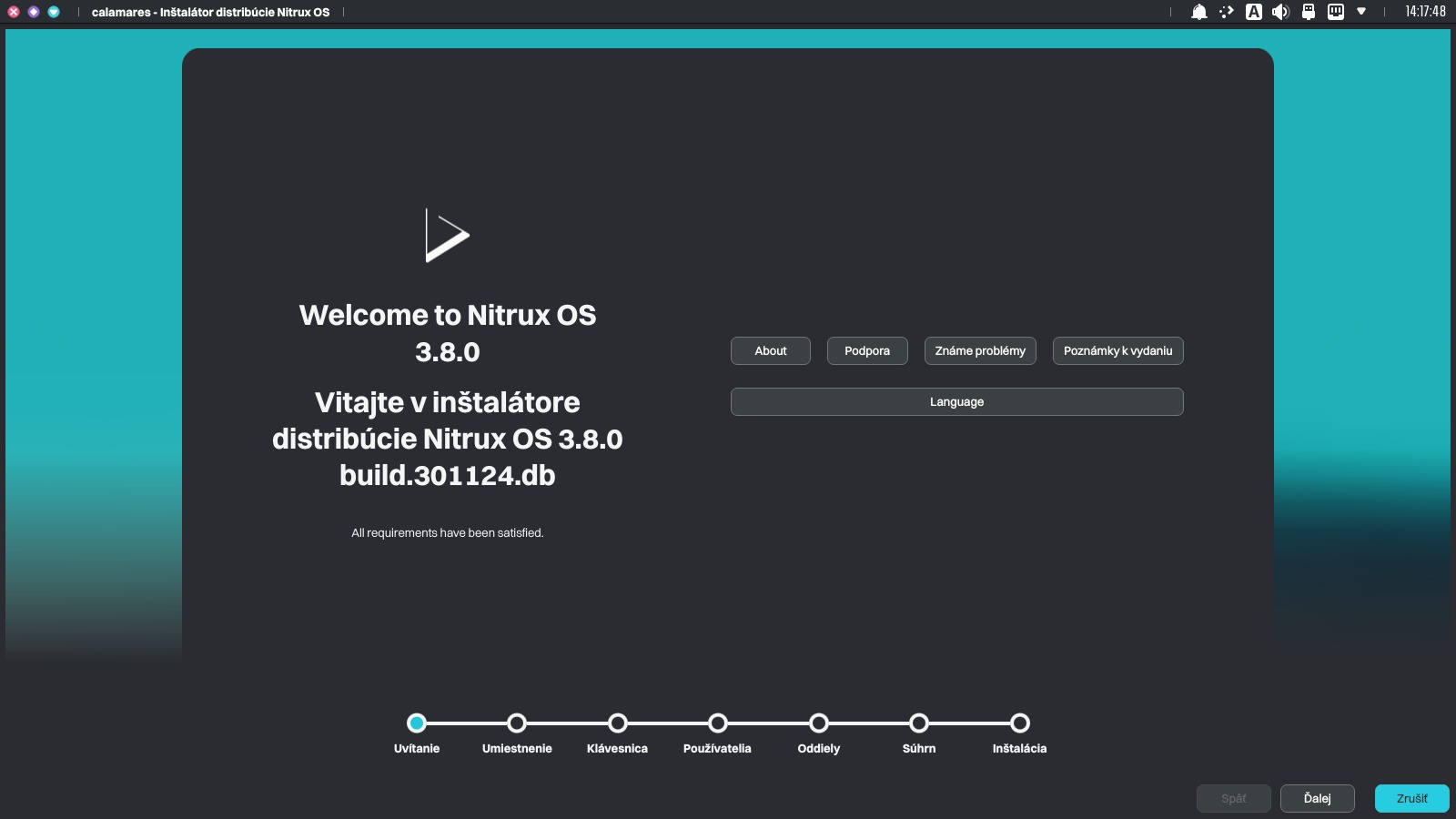Select the Umiestnenie step marker

(x=517, y=723)
